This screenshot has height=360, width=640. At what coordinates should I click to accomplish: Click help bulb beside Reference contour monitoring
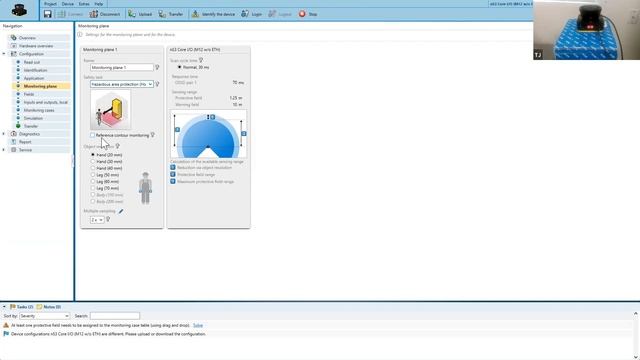[x=153, y=135]
